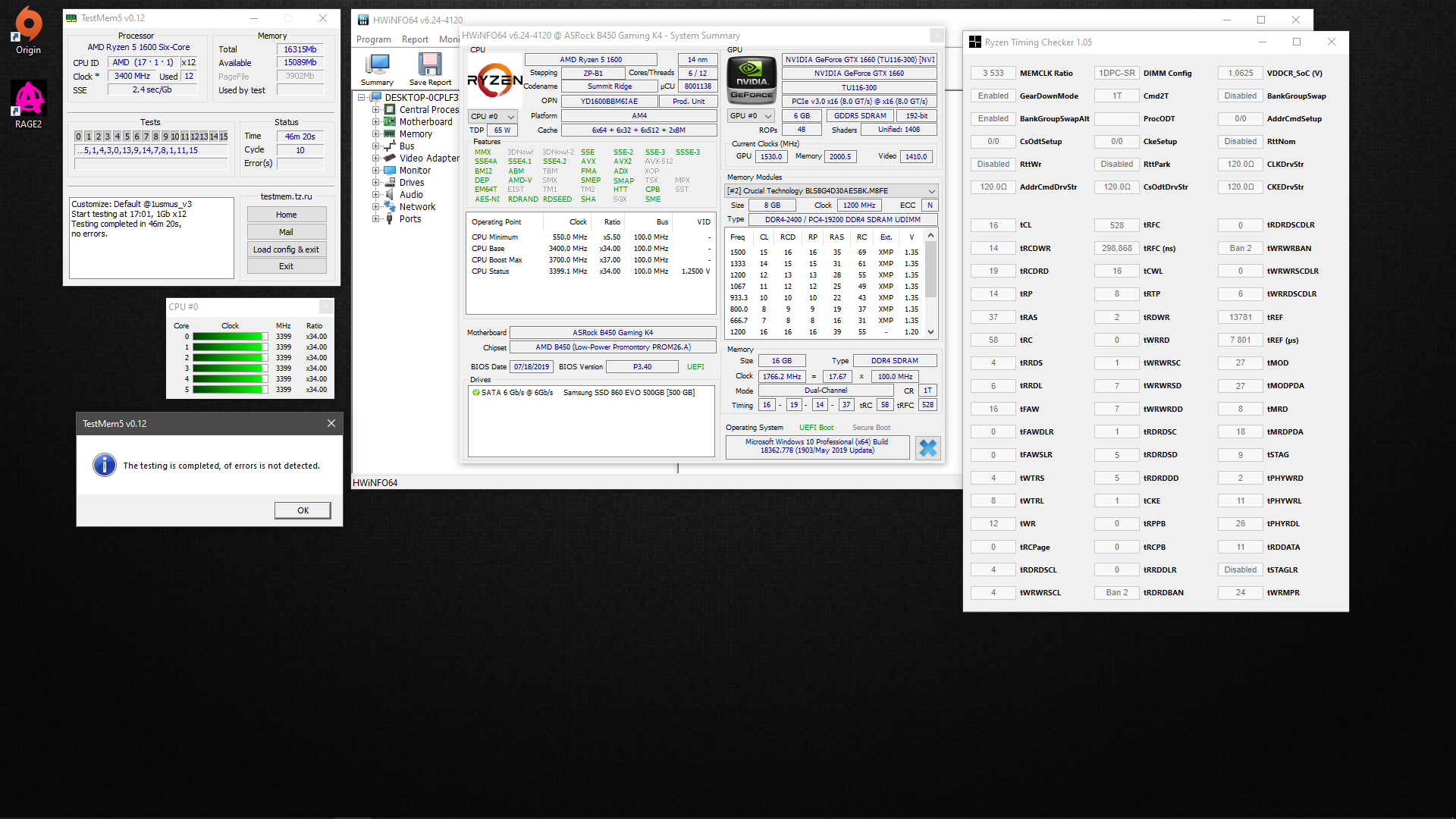Image resolution: width=1456 pixels, height=819 pixels.
Task: Select the Video Adapter tree node
Action: point(429,158)
